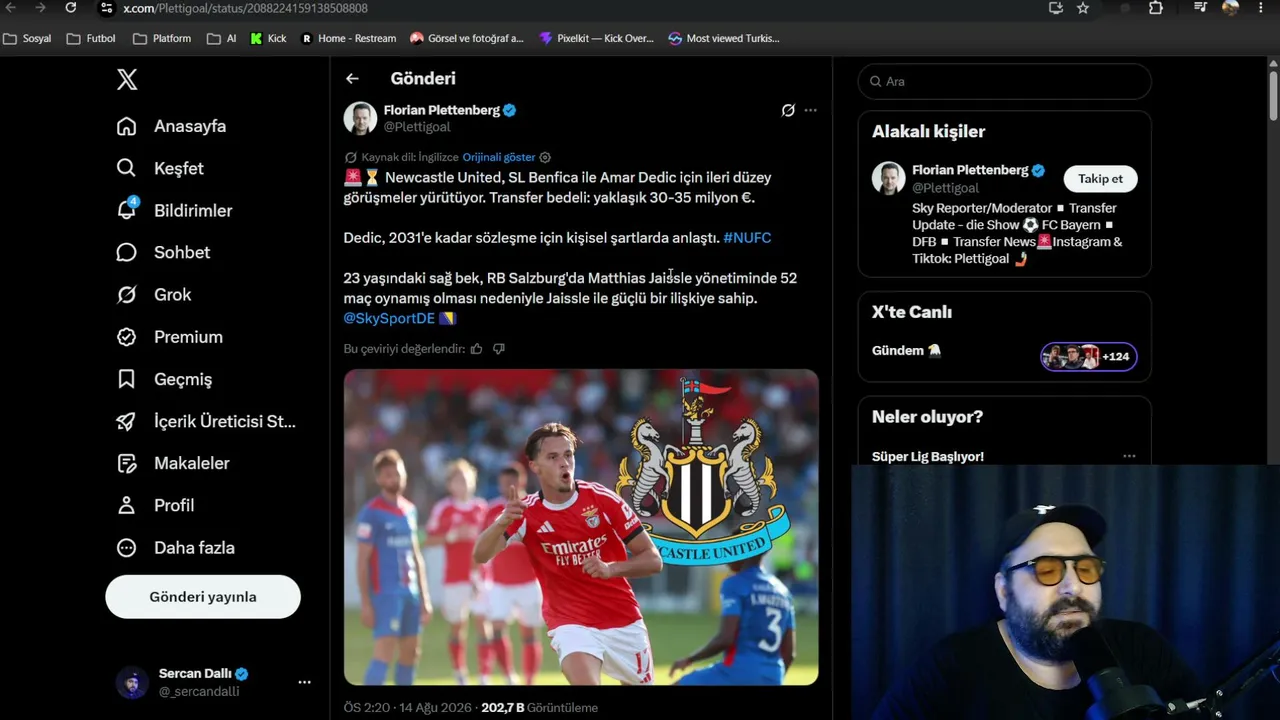1280x720 pixels.
Task: Reload the page in the browser
Action: (70, 8)
